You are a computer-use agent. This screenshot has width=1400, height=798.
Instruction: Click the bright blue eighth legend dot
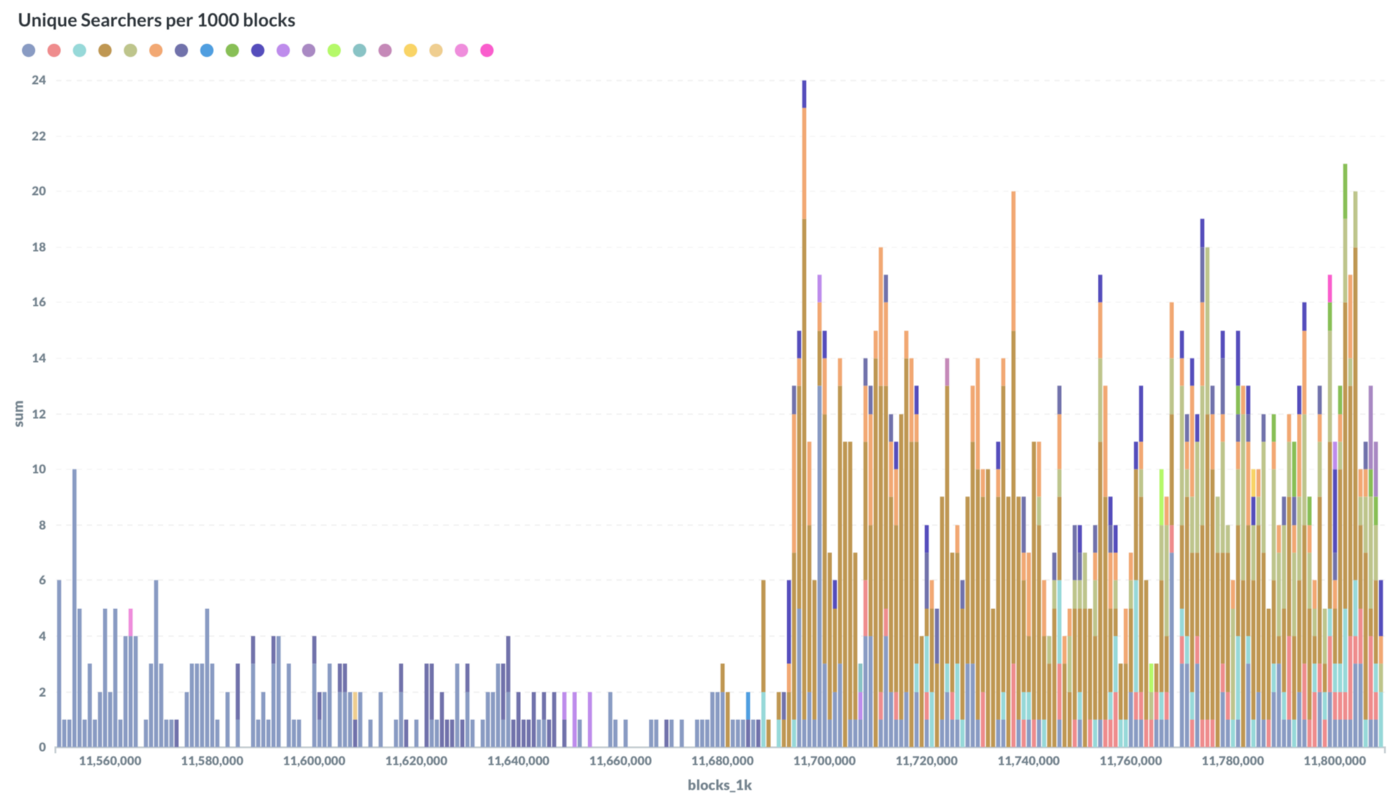(x=207, y=50)
